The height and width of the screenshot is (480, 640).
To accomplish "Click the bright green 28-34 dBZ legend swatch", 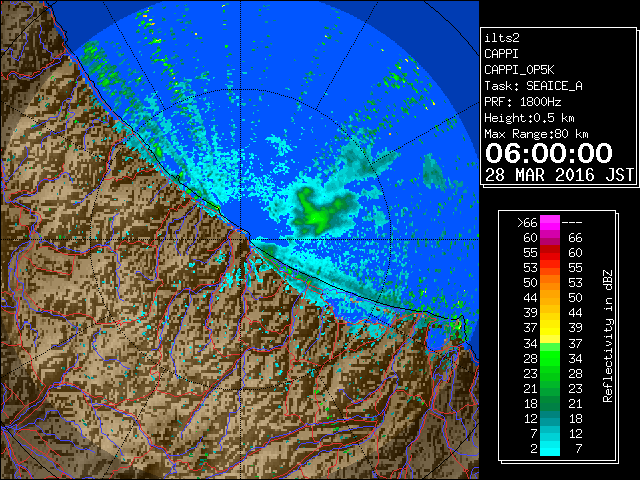I will (550, 358).
